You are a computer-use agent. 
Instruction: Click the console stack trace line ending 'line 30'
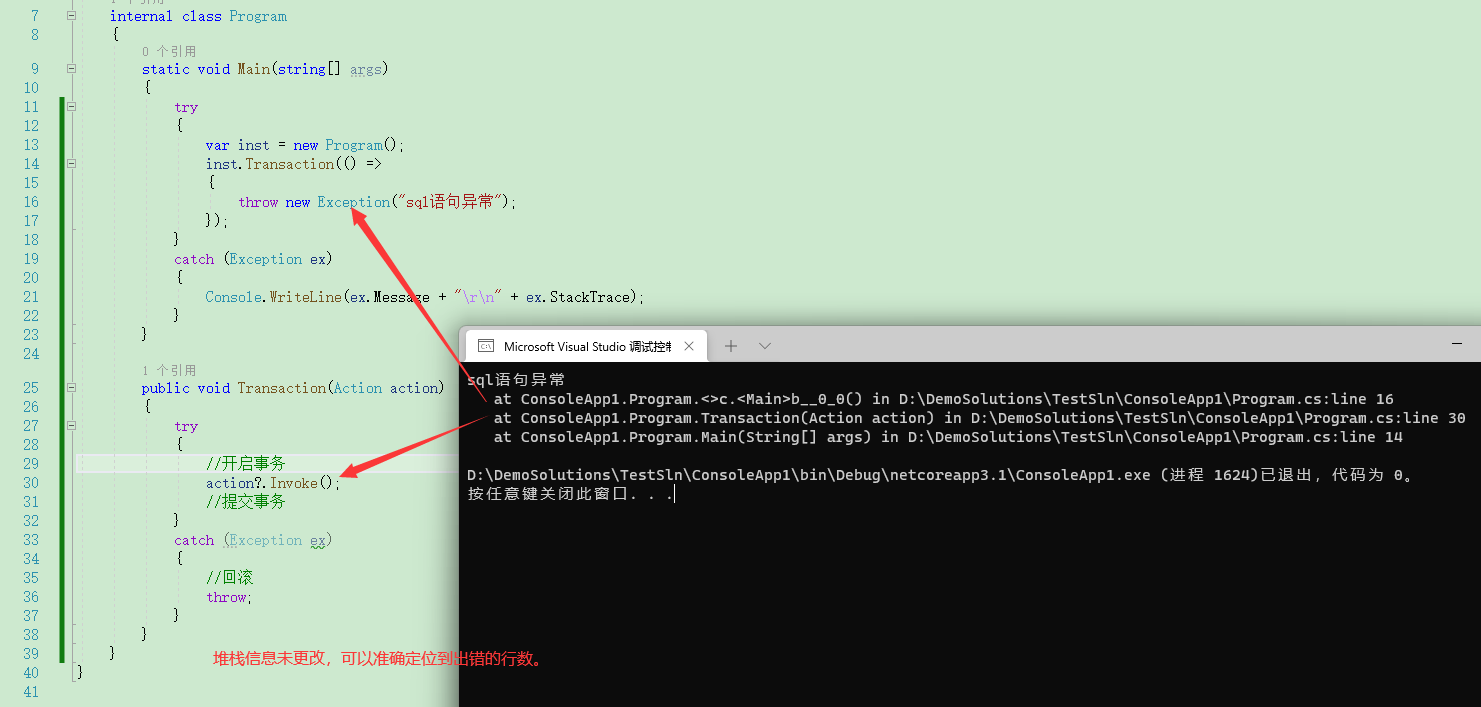[979, 418]
